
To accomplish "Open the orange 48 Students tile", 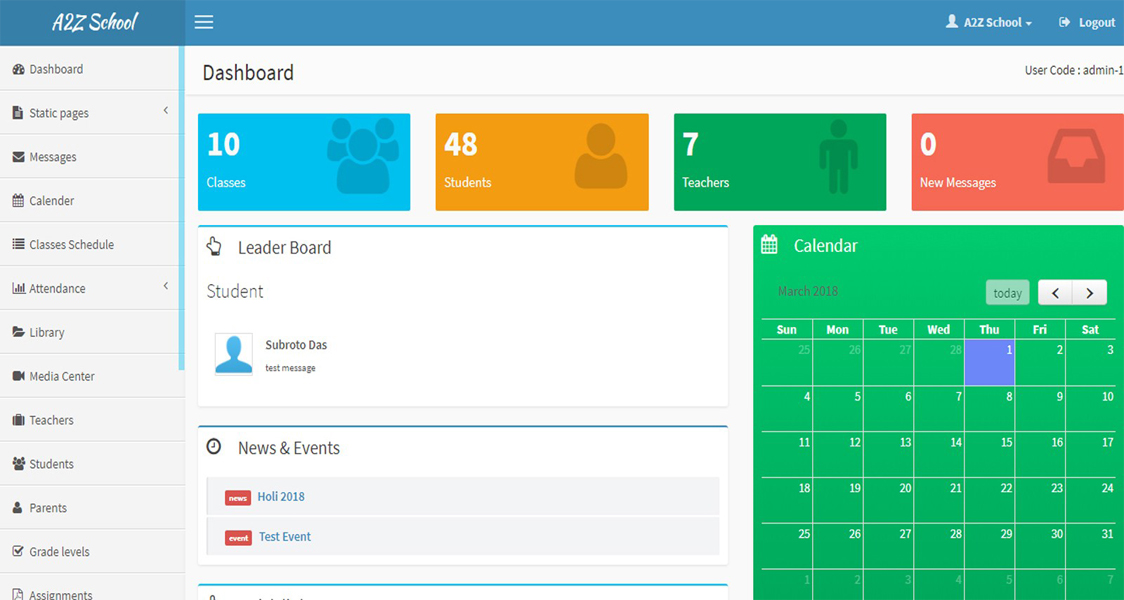I will (x=542, y=162).
